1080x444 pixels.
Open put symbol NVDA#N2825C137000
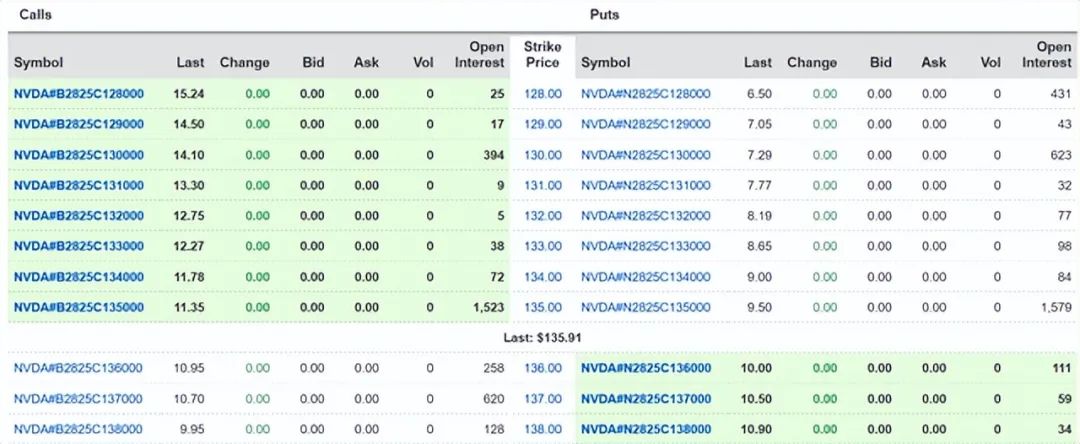click(646, 399)
